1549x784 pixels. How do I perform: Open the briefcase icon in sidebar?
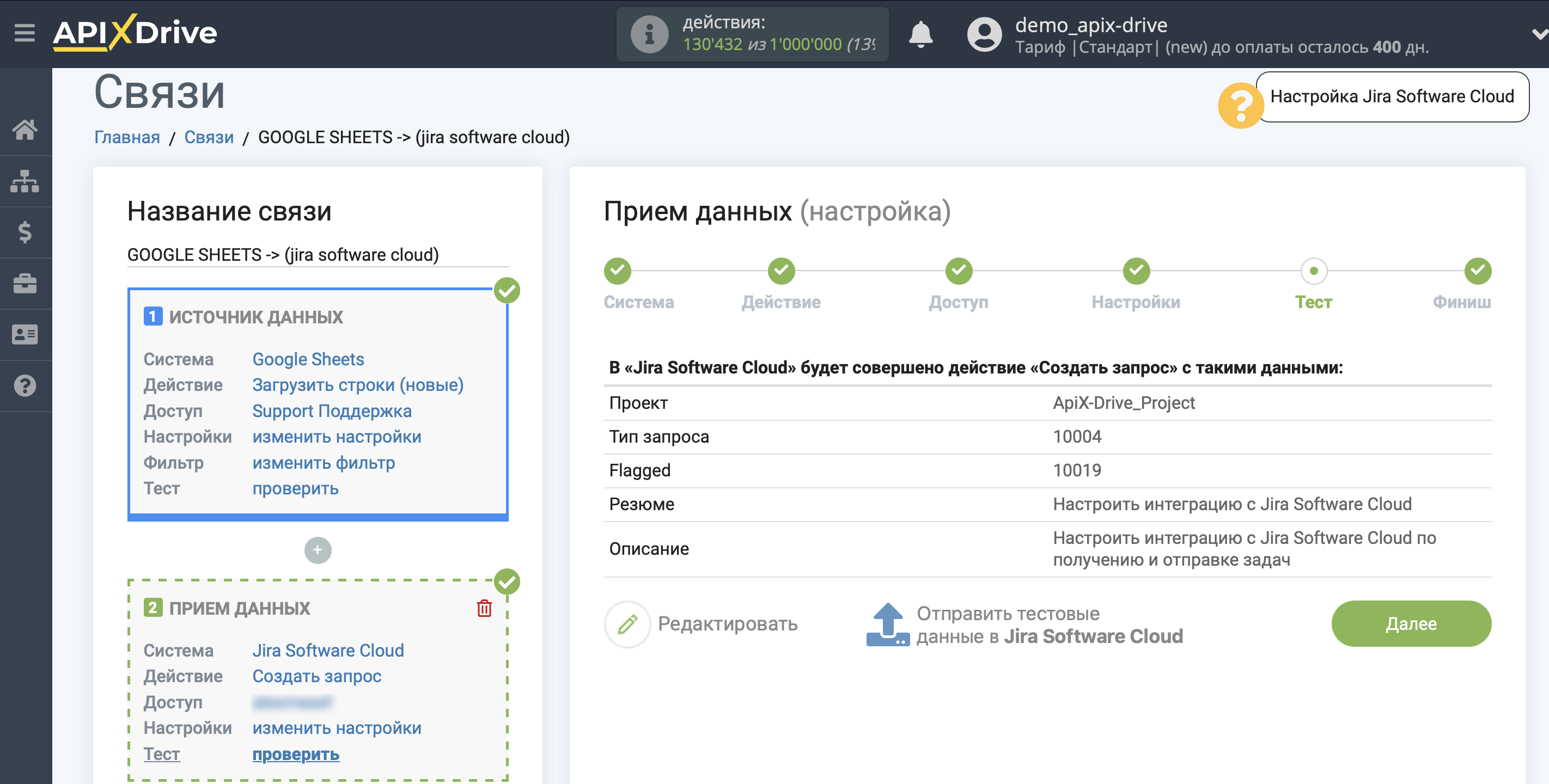(25, 283)
